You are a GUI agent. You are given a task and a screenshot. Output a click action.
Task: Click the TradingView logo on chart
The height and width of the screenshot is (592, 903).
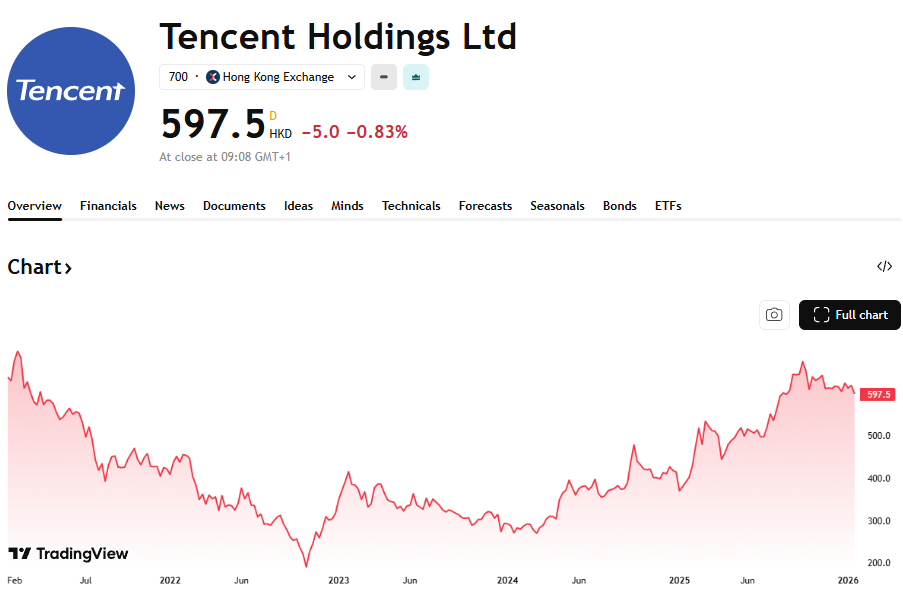[68, 554]
